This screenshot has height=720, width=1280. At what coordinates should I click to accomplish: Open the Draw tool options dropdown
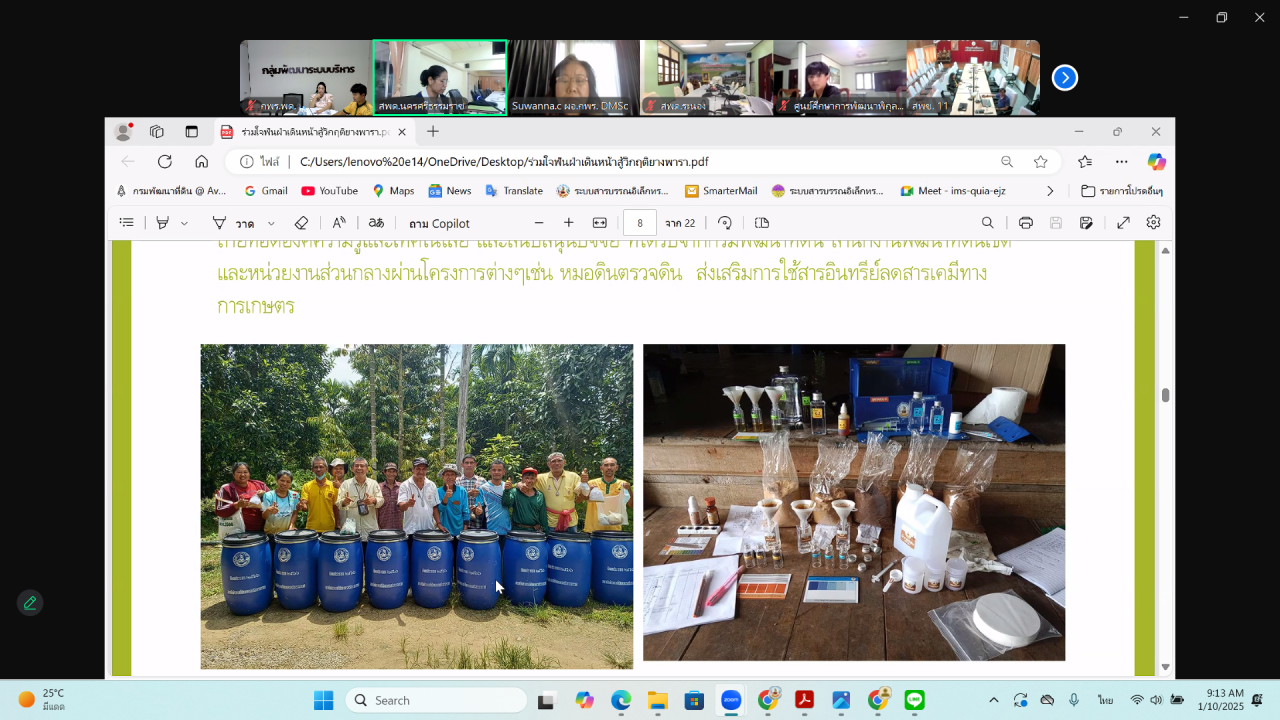tap(271, 223)
